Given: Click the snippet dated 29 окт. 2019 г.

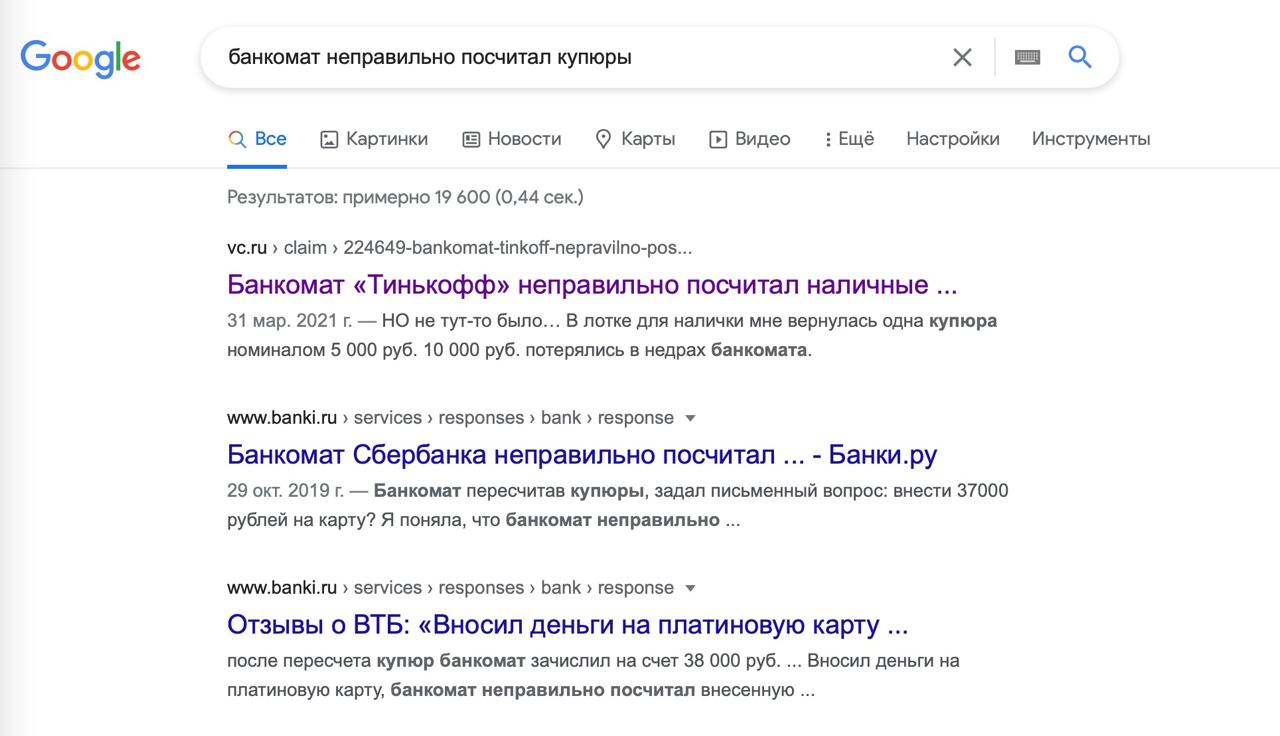Looking at the screenshot, I should (x=618, y=506).
